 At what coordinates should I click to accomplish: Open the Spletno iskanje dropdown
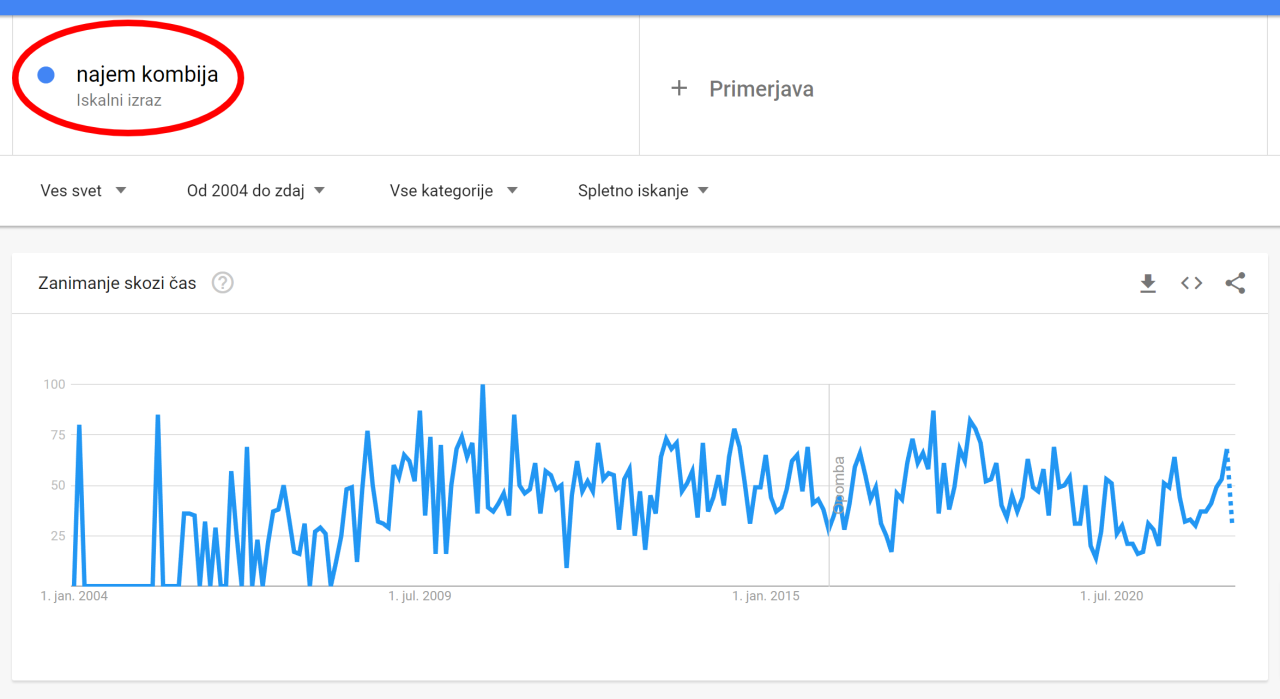(643, 191)
